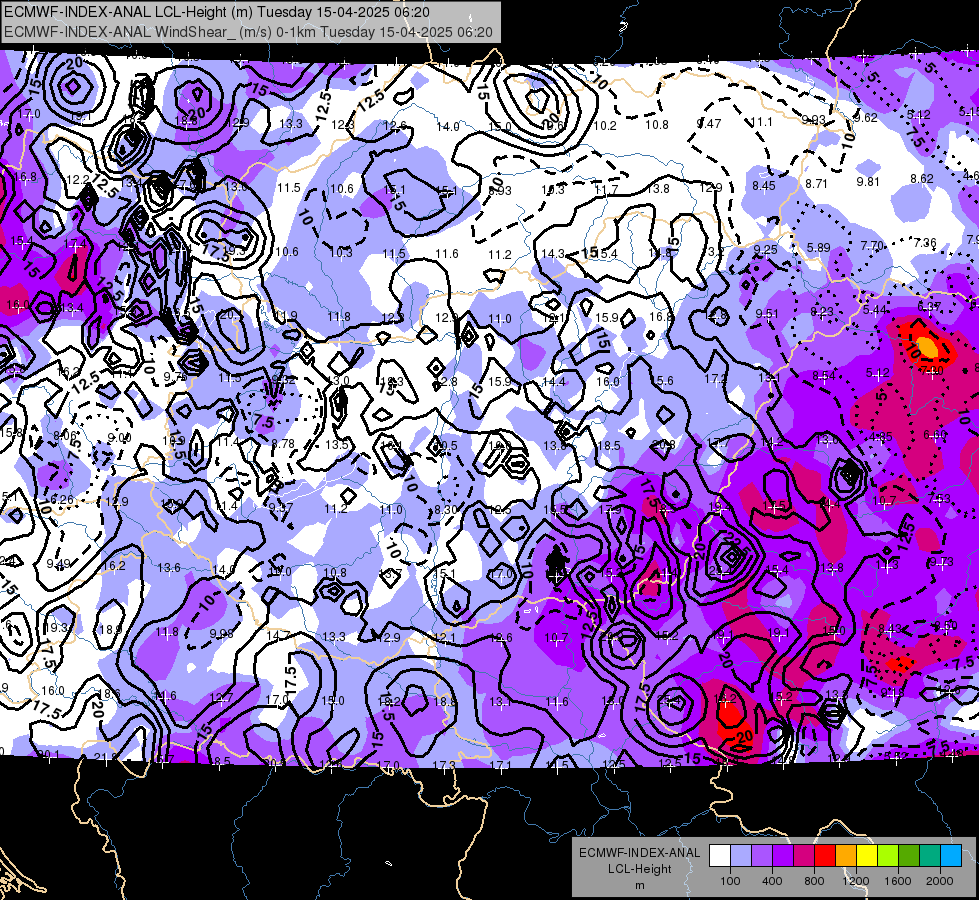Click the legend tick label 1600

tap(898, 881)
